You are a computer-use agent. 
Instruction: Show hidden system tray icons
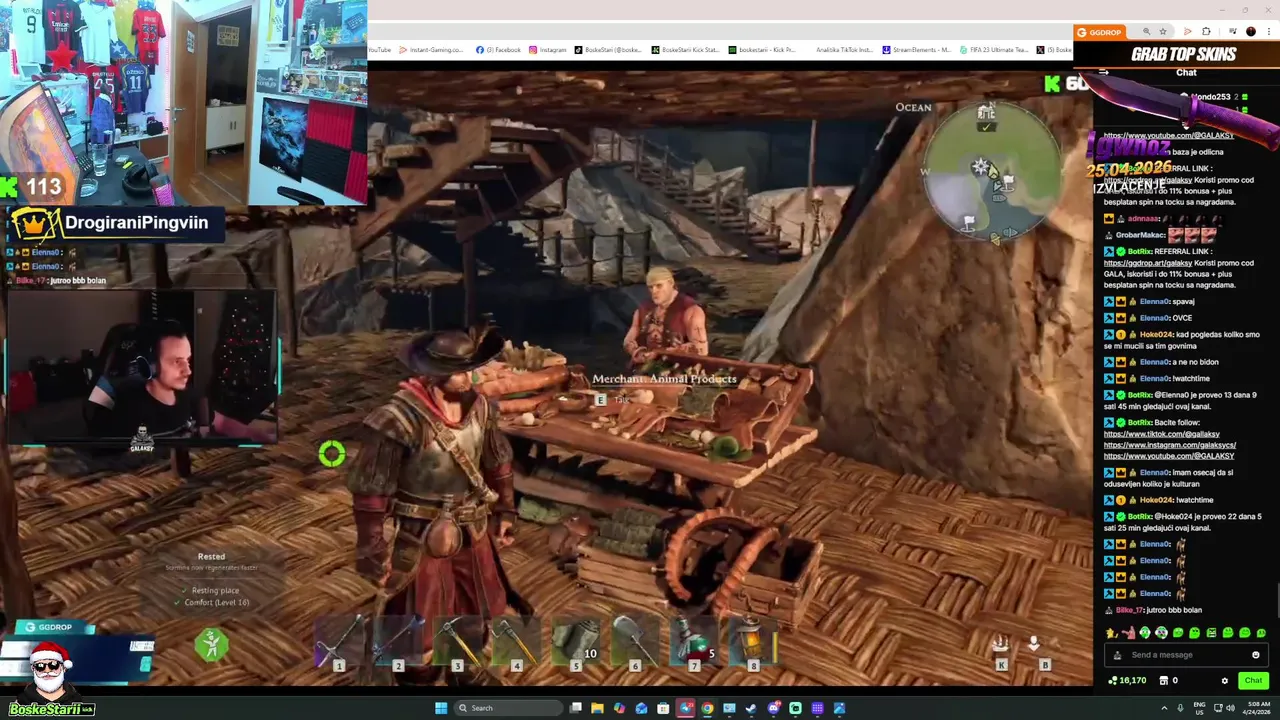(1165, 708)
